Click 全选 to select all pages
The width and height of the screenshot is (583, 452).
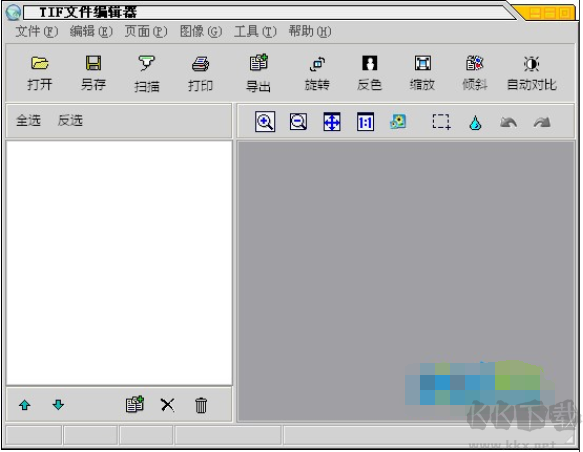tap(28, 120)
